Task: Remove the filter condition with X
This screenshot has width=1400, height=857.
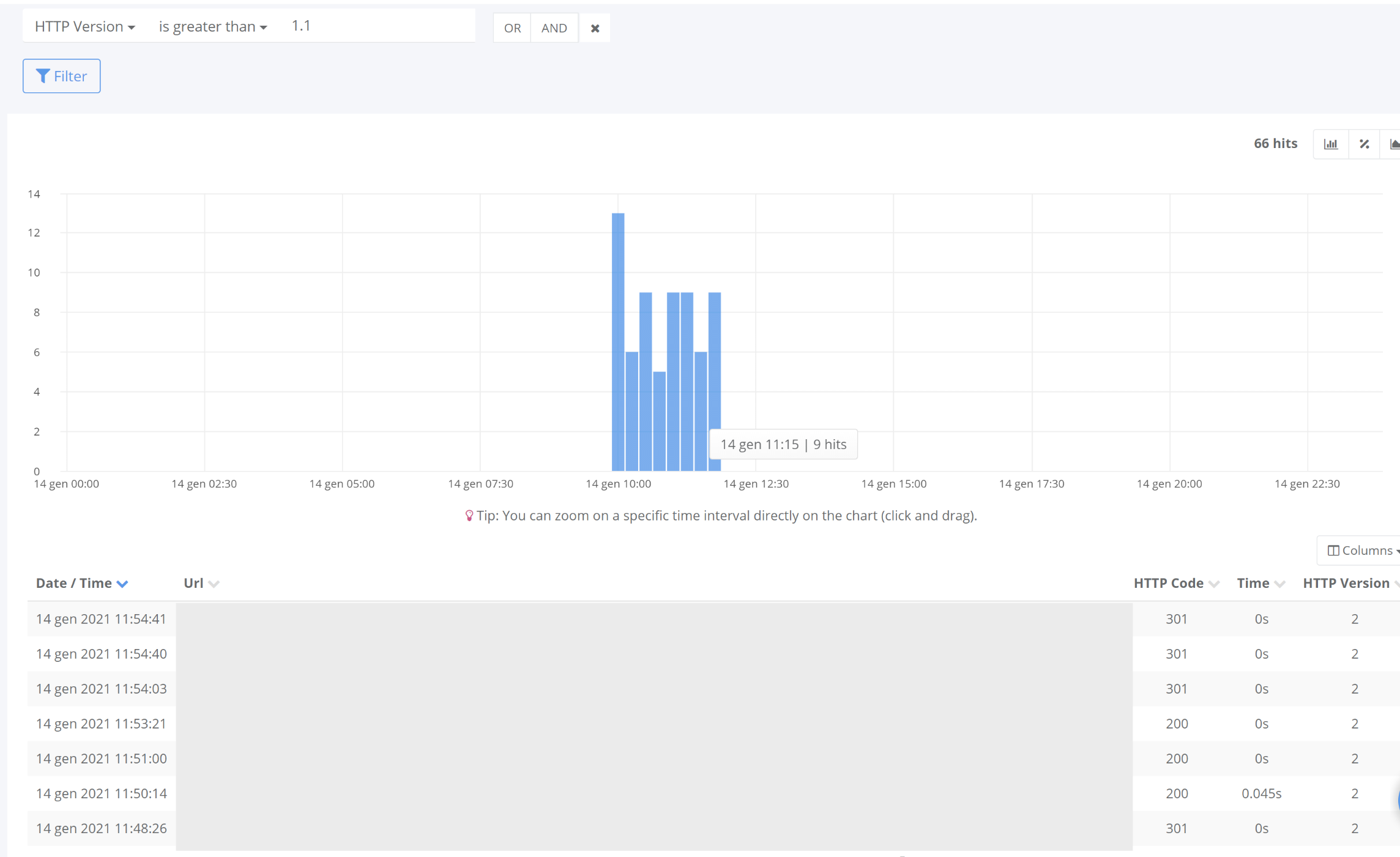Action: point(595,28)
